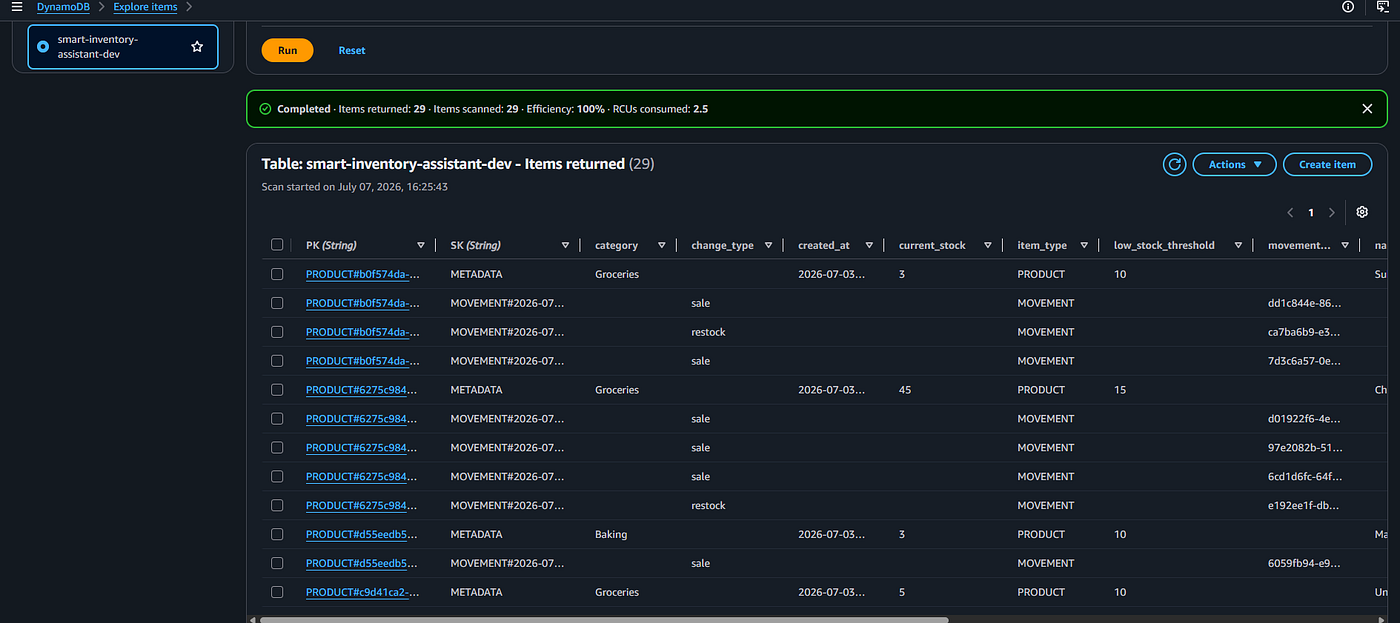1400x623 pixels.
Task: Select page number 1 in pagination
Action: 1311,212
